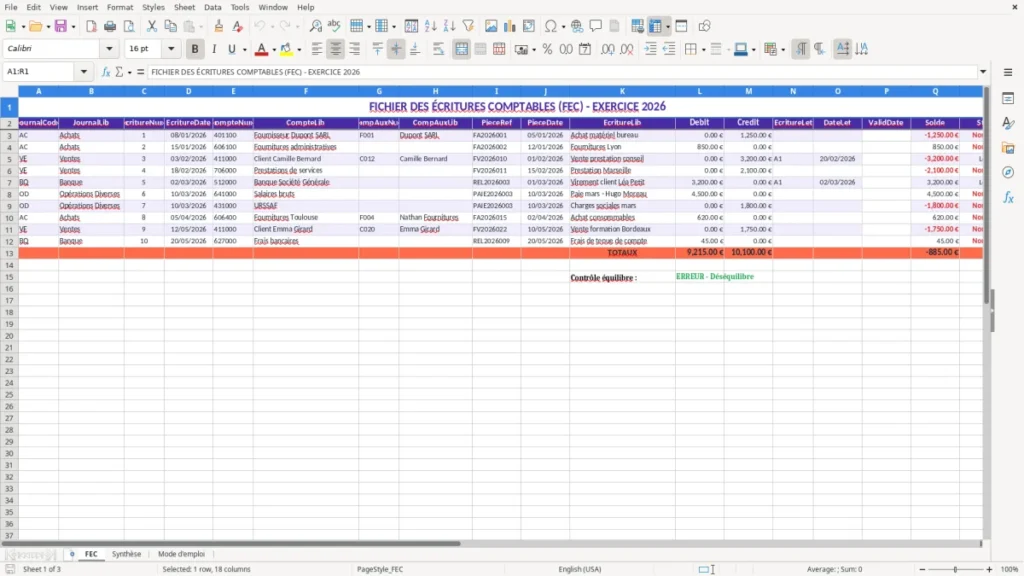Expand the Name Box A1:R1 dropdown
Screen dimensions: 1024x576
(x=84, y=72)
